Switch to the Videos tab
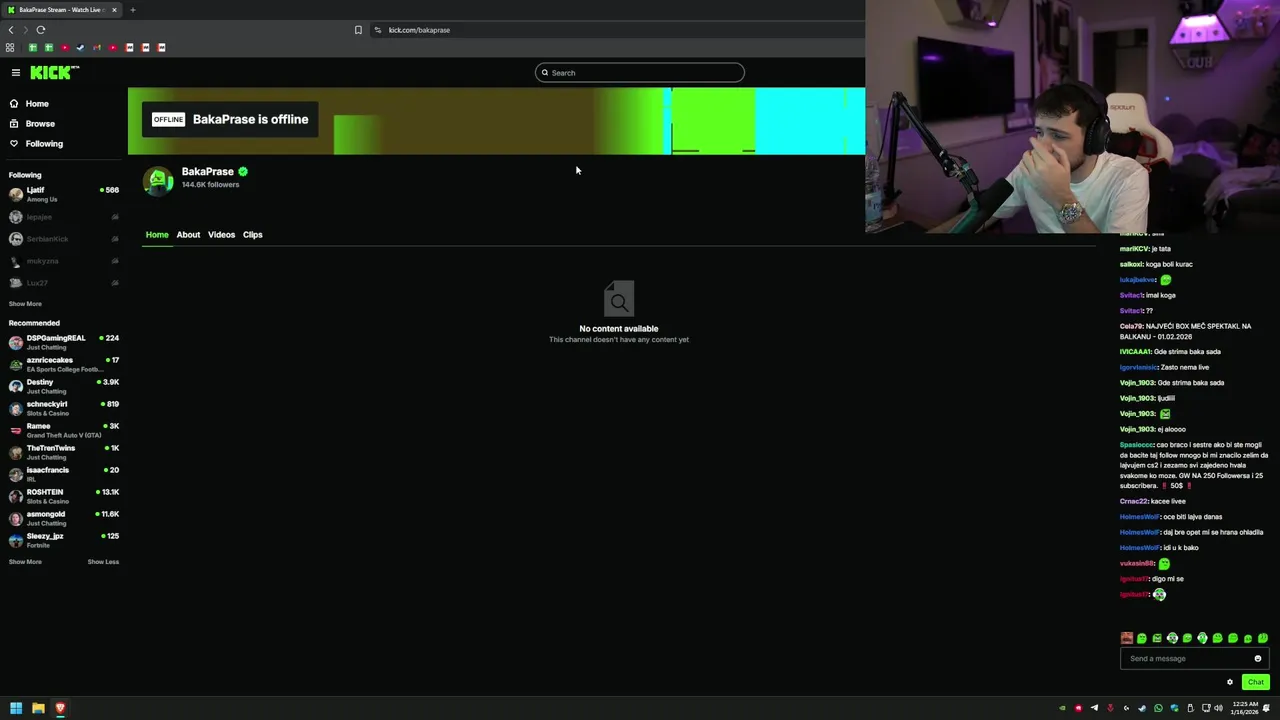 pyautogui.click(x=221, y=235)
